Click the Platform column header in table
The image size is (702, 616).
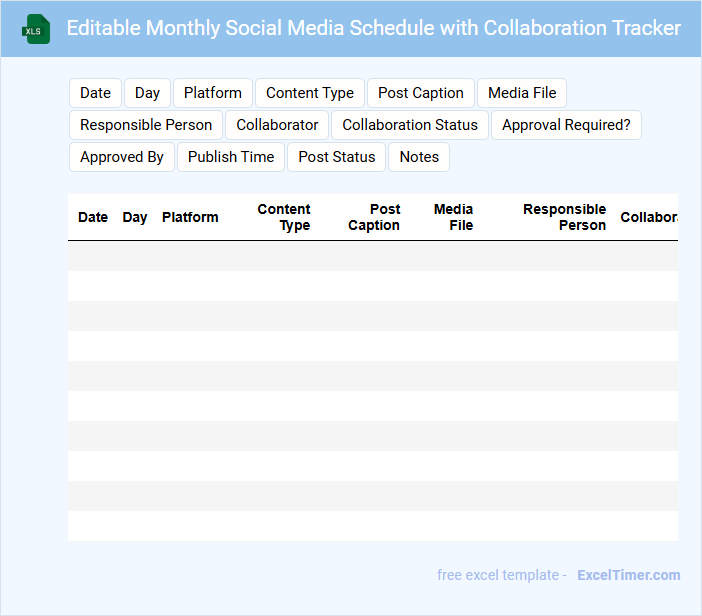coord(190,217)
